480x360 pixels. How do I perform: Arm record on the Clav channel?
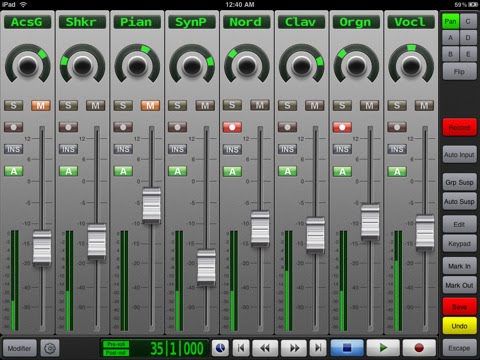coord(287,127)
